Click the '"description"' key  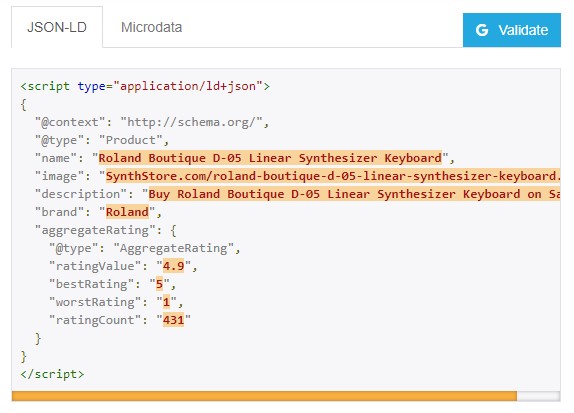pyautogui.click(x=81, y=194)
